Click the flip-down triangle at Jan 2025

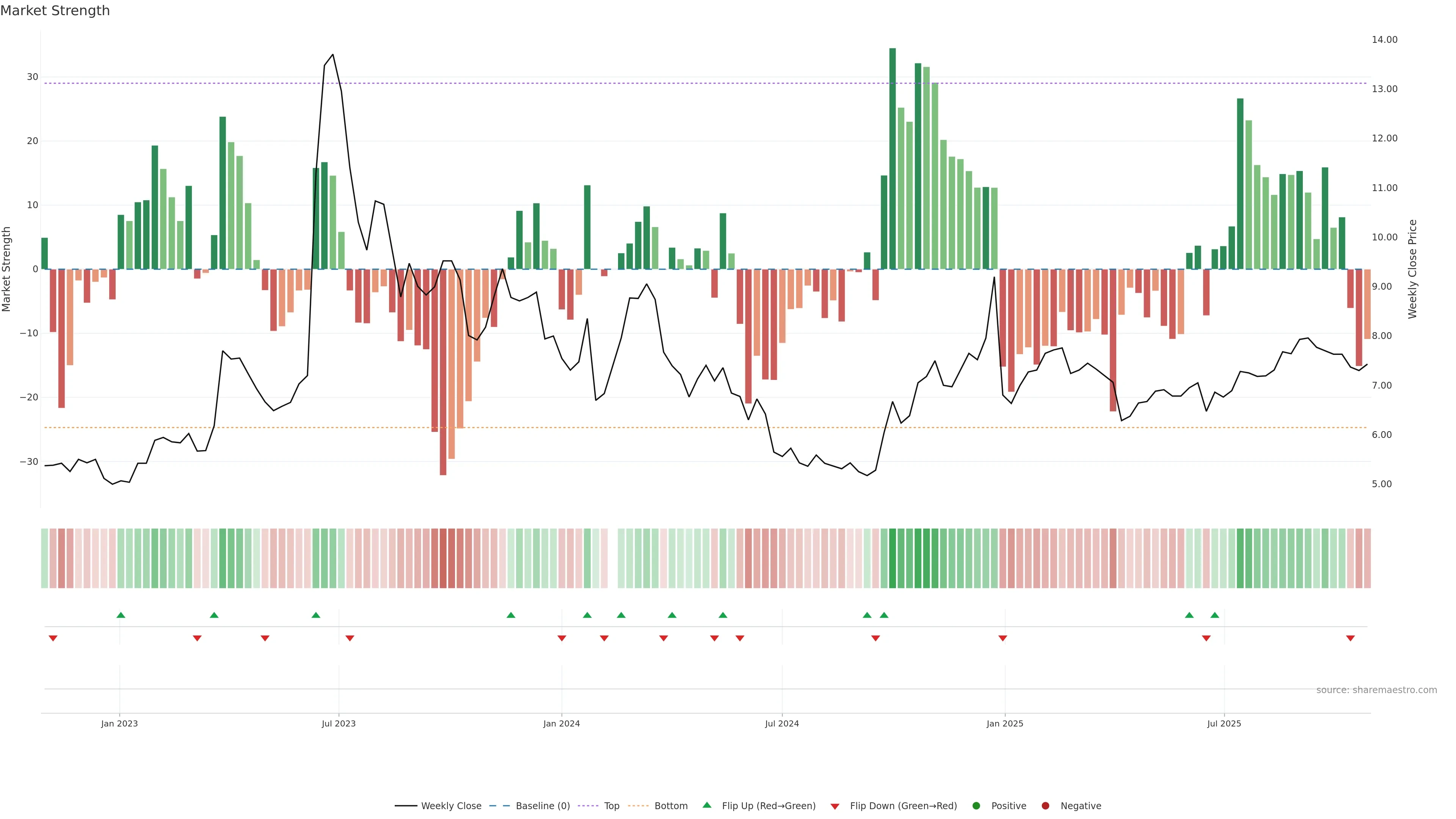tap(1003, 638)
